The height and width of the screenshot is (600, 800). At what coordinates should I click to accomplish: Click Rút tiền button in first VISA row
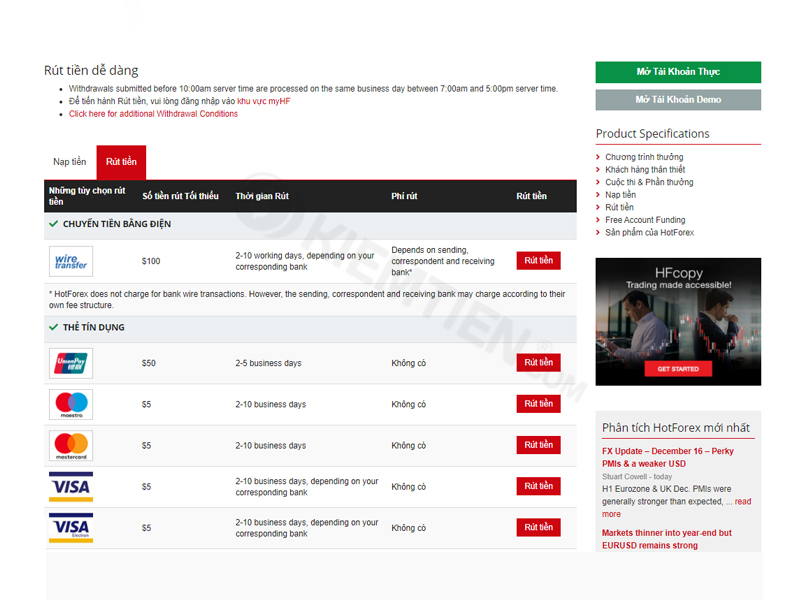538,486
